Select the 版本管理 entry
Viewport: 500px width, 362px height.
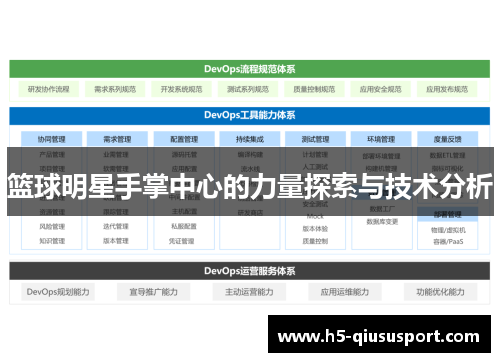click(x=116, y=241)
